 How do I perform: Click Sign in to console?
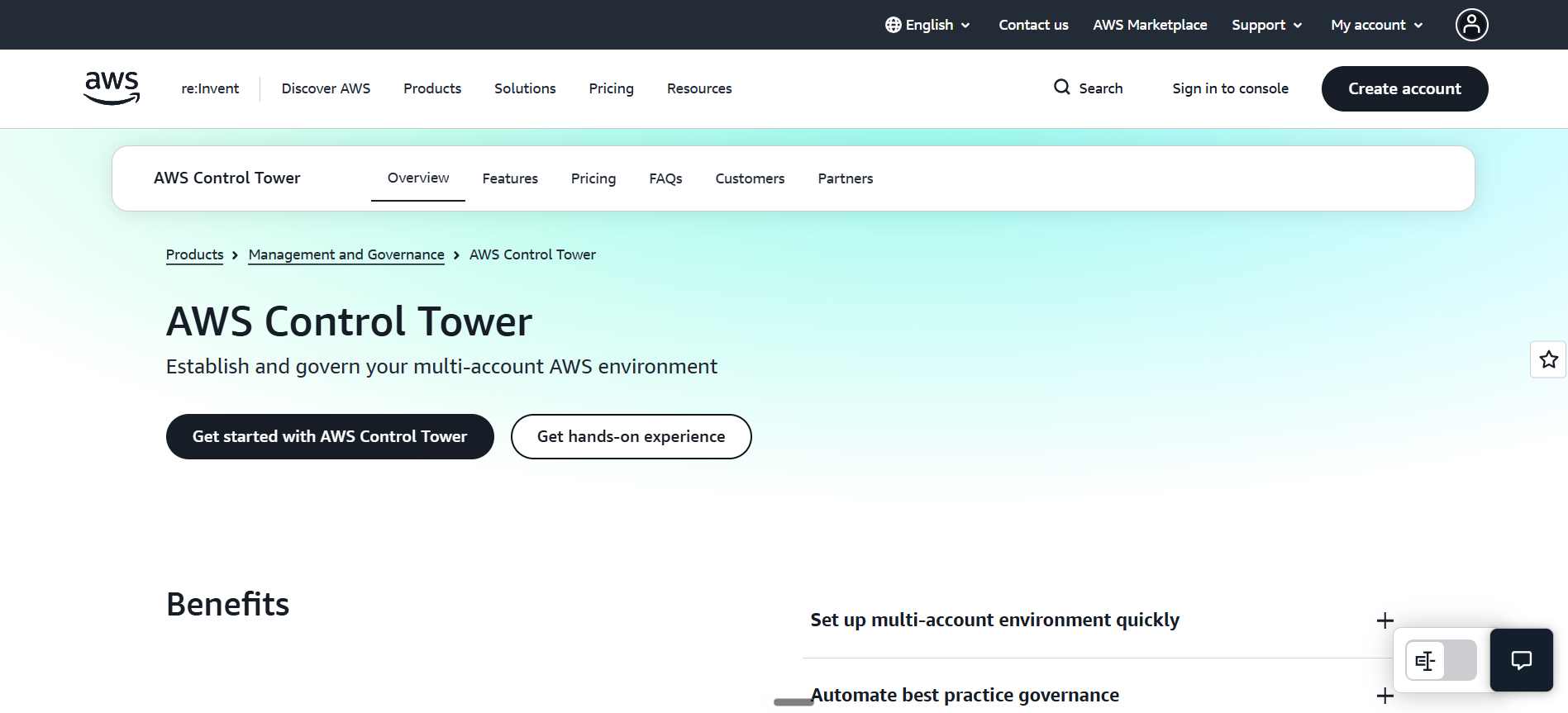point(1230,88)
